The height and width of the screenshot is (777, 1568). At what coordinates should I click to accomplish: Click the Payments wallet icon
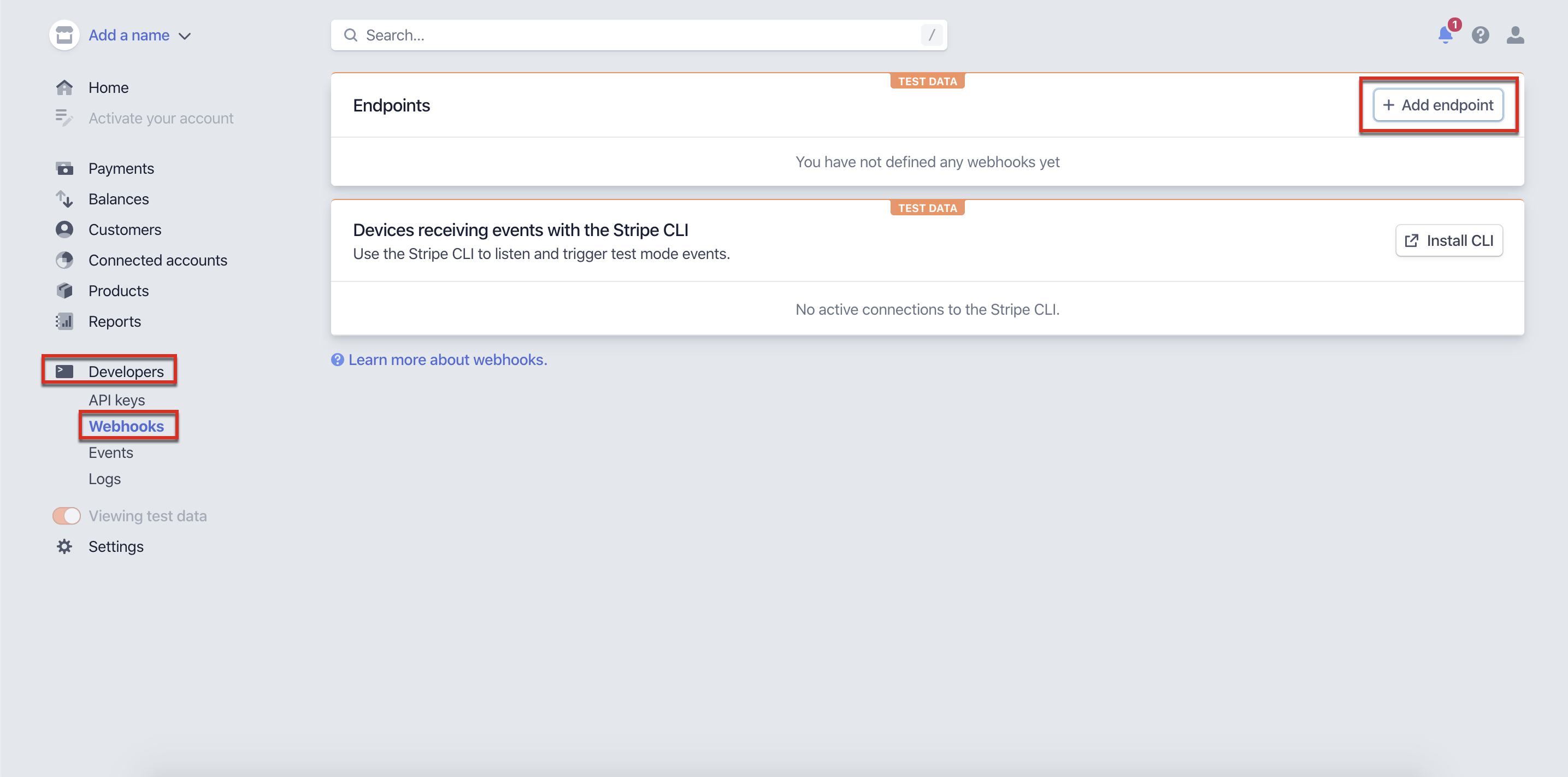pos(64,169)
